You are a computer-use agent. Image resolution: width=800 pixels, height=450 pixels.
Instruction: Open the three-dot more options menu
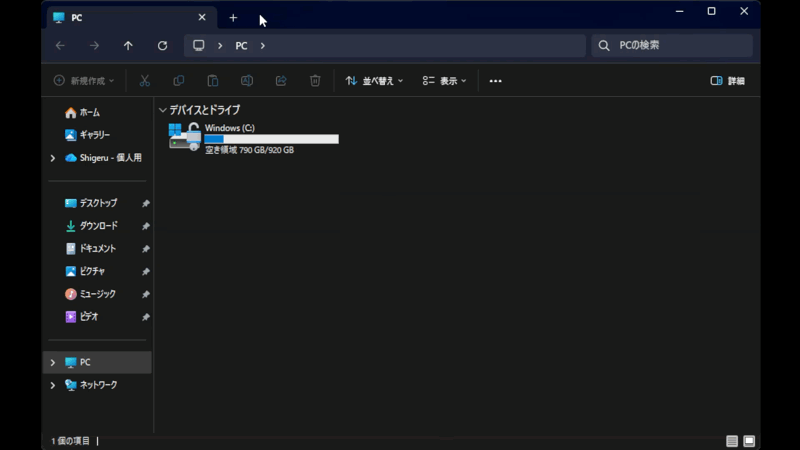point(495,81)
